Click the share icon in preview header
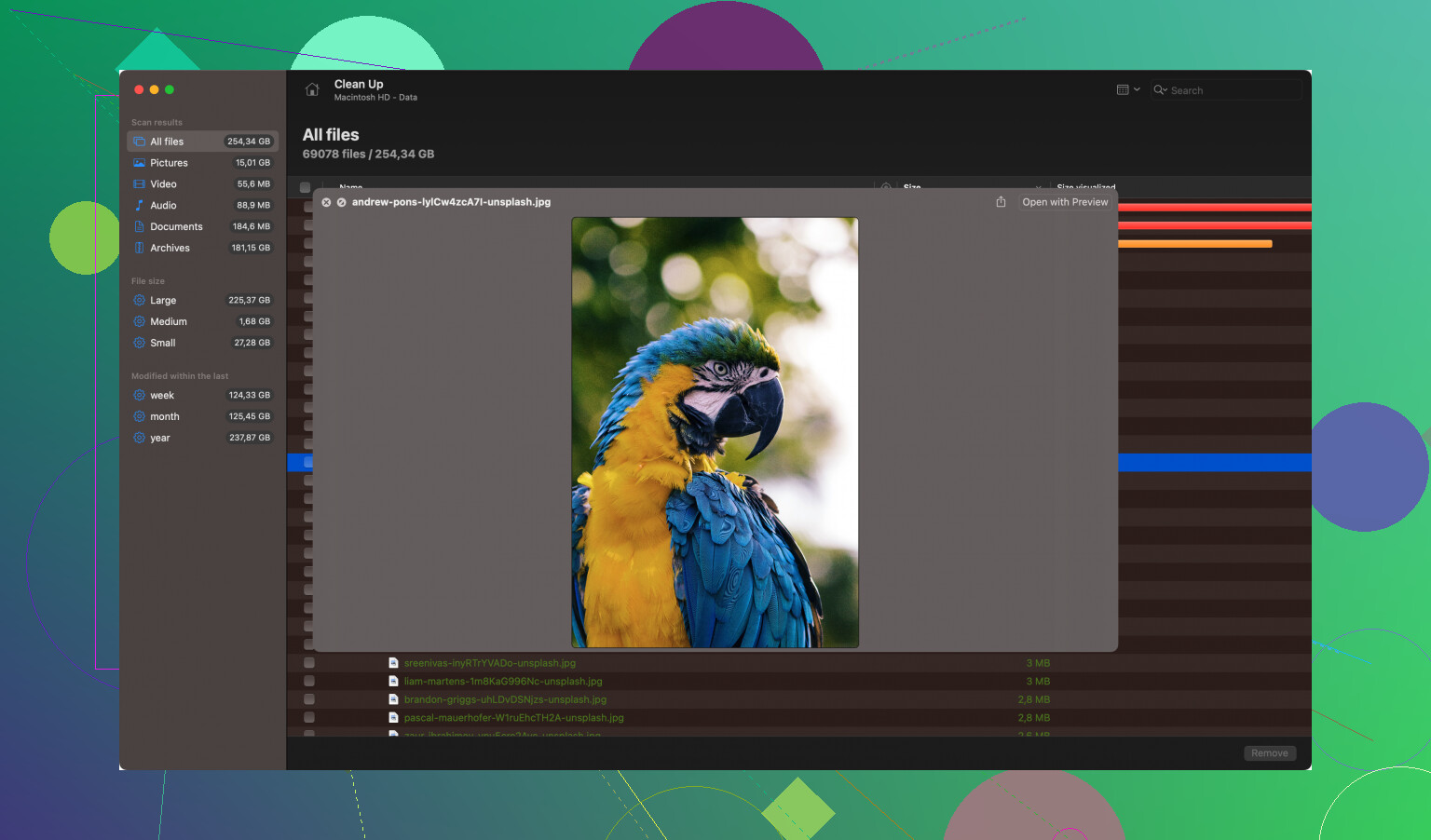 [x=1001, y=202]
